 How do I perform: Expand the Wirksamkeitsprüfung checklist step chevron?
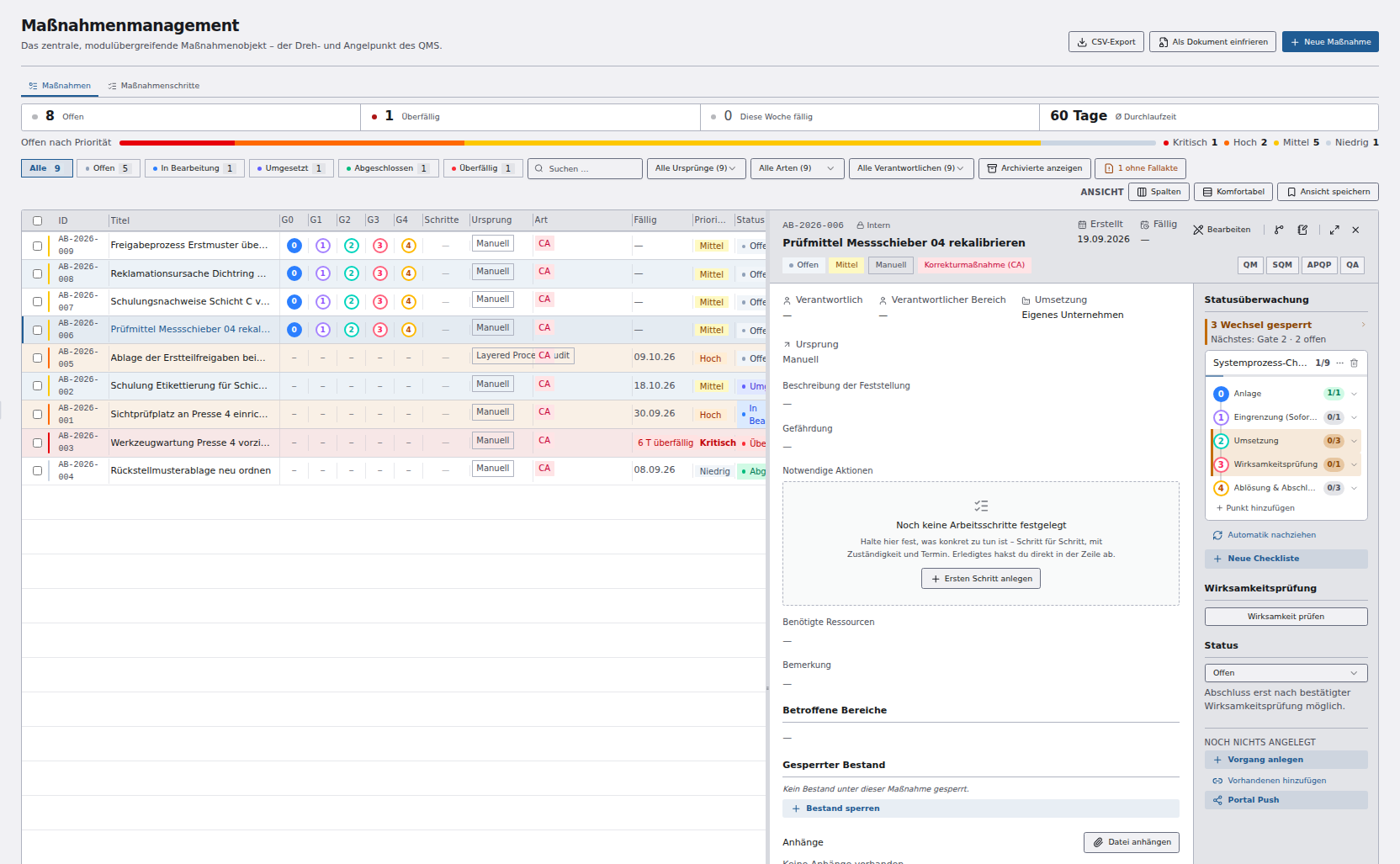(x=1354, y=464)
